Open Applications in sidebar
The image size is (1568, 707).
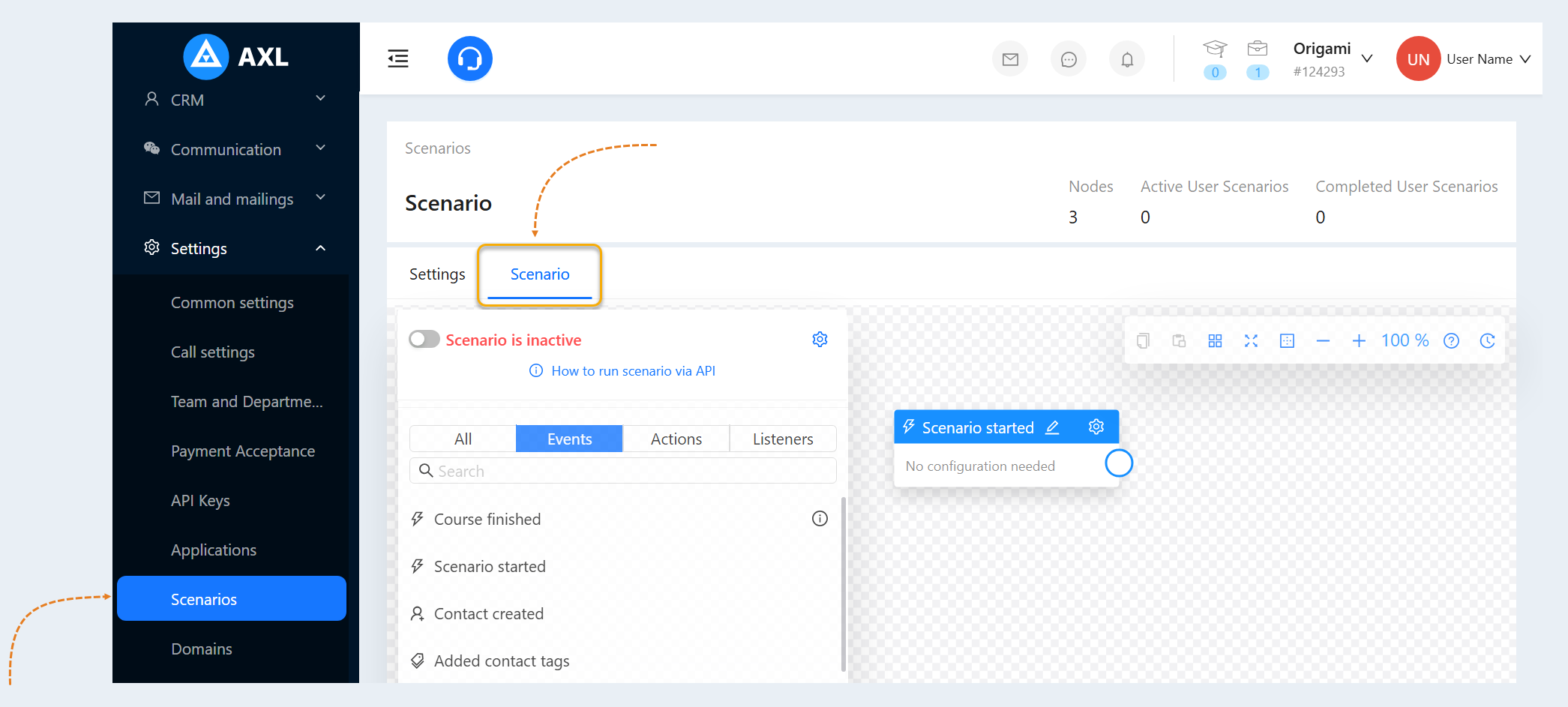point(232,550)
